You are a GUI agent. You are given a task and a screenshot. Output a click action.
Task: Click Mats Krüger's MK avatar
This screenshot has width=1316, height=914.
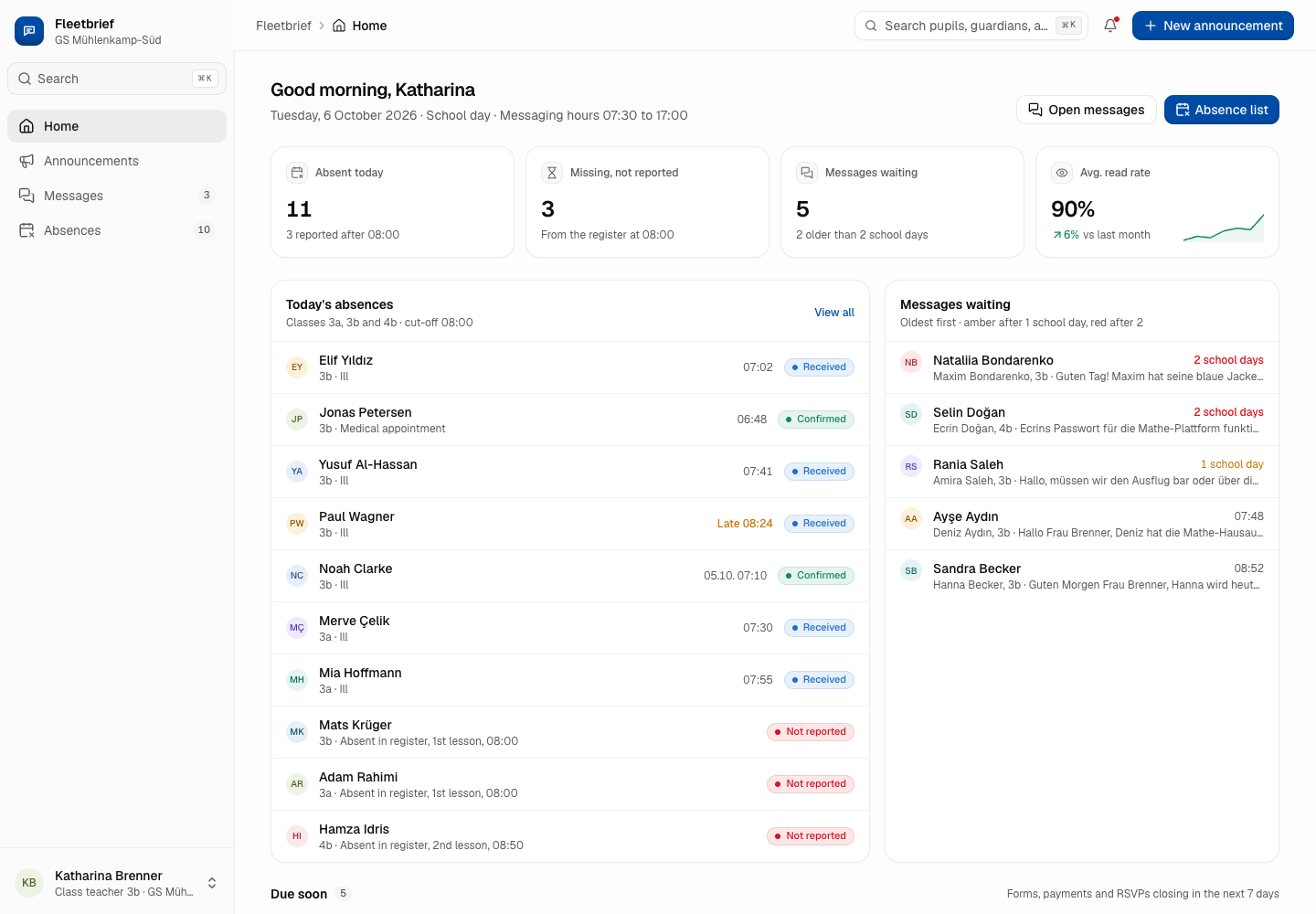point(297,732)
